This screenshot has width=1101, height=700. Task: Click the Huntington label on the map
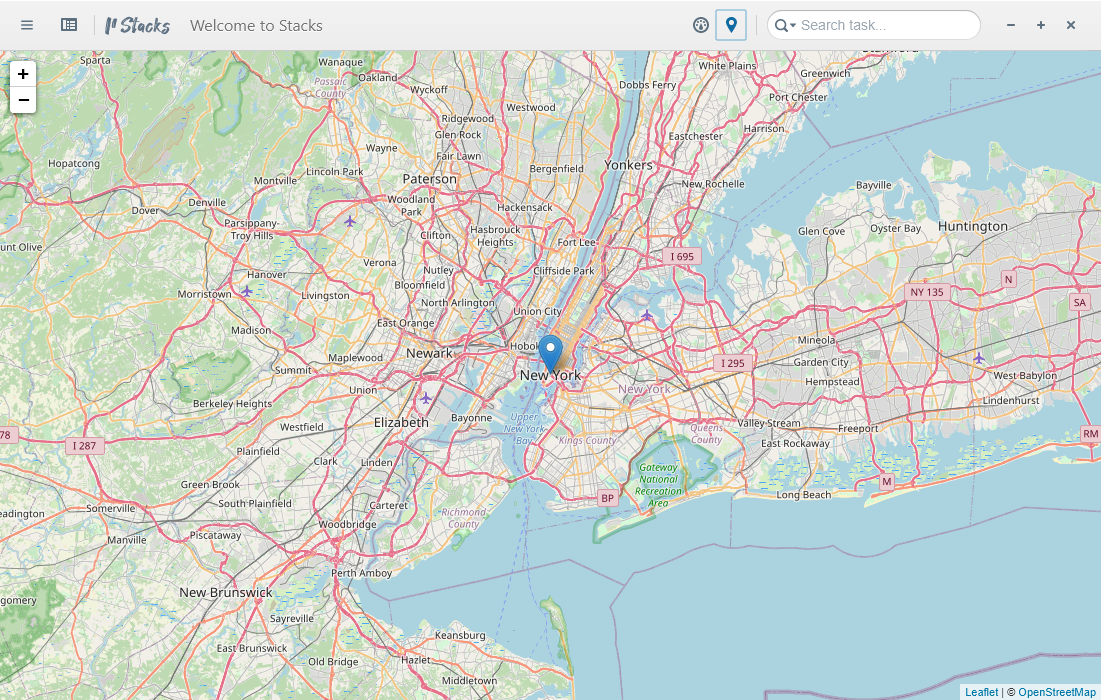(973, 226)
